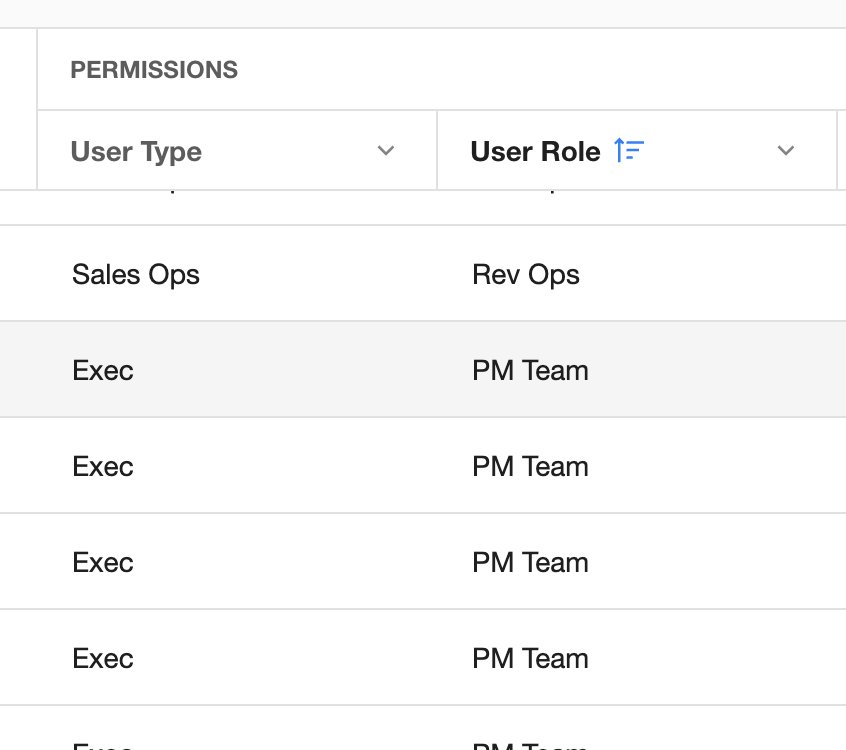846x750 pixels.
Task: Choose PM Team in the third Exec row
Action: pyautogui.click(x=530, y=563)
